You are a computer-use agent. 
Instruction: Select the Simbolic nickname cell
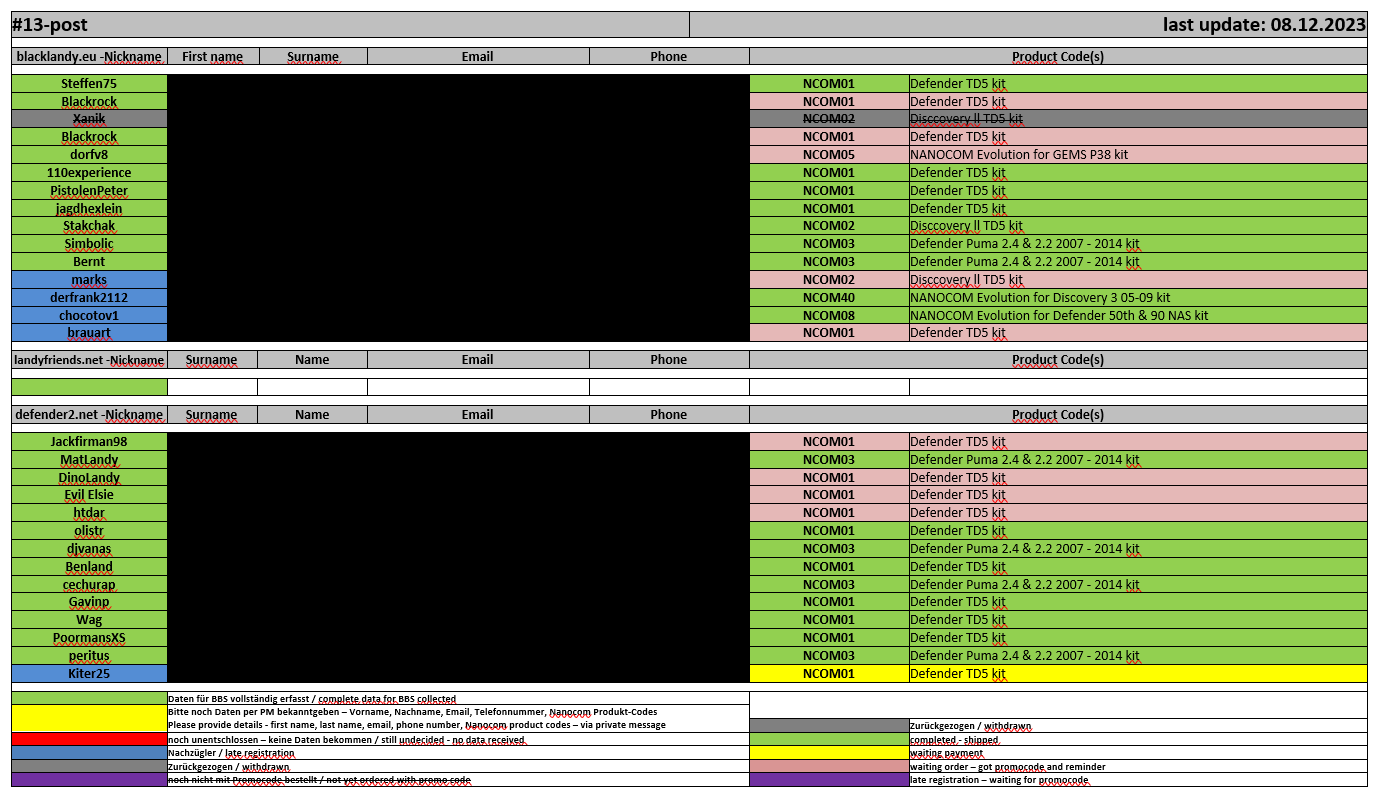pos(89,244)
